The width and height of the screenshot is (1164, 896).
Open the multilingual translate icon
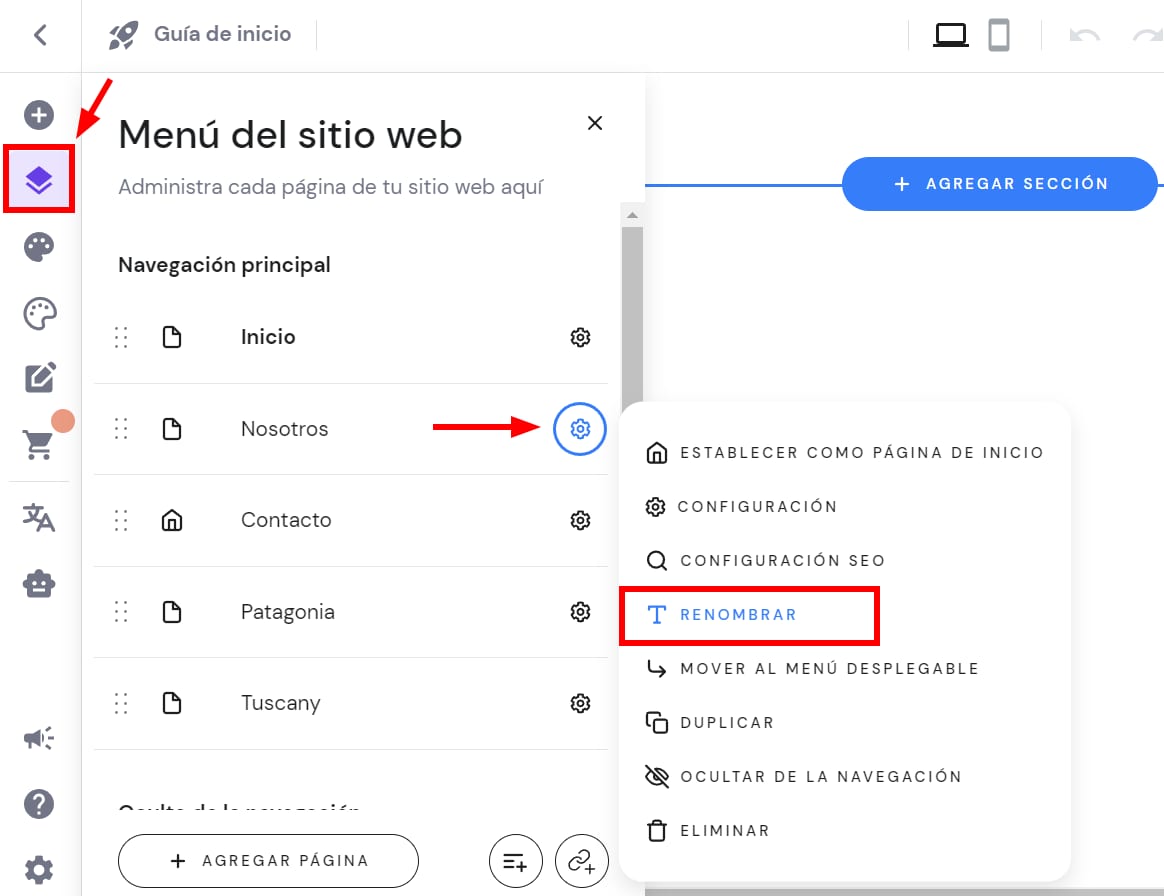[39, 518]
